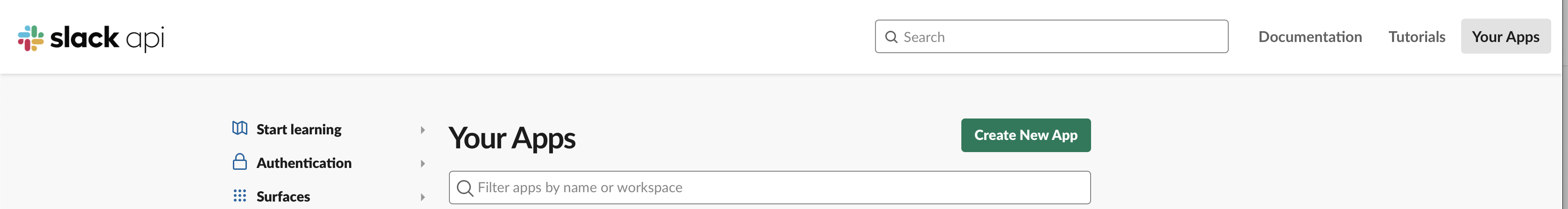Click the magnifier icon in the Filter apps field
Image resolution: width=1568 pixels, height=209 pixels.
[465, 188]
